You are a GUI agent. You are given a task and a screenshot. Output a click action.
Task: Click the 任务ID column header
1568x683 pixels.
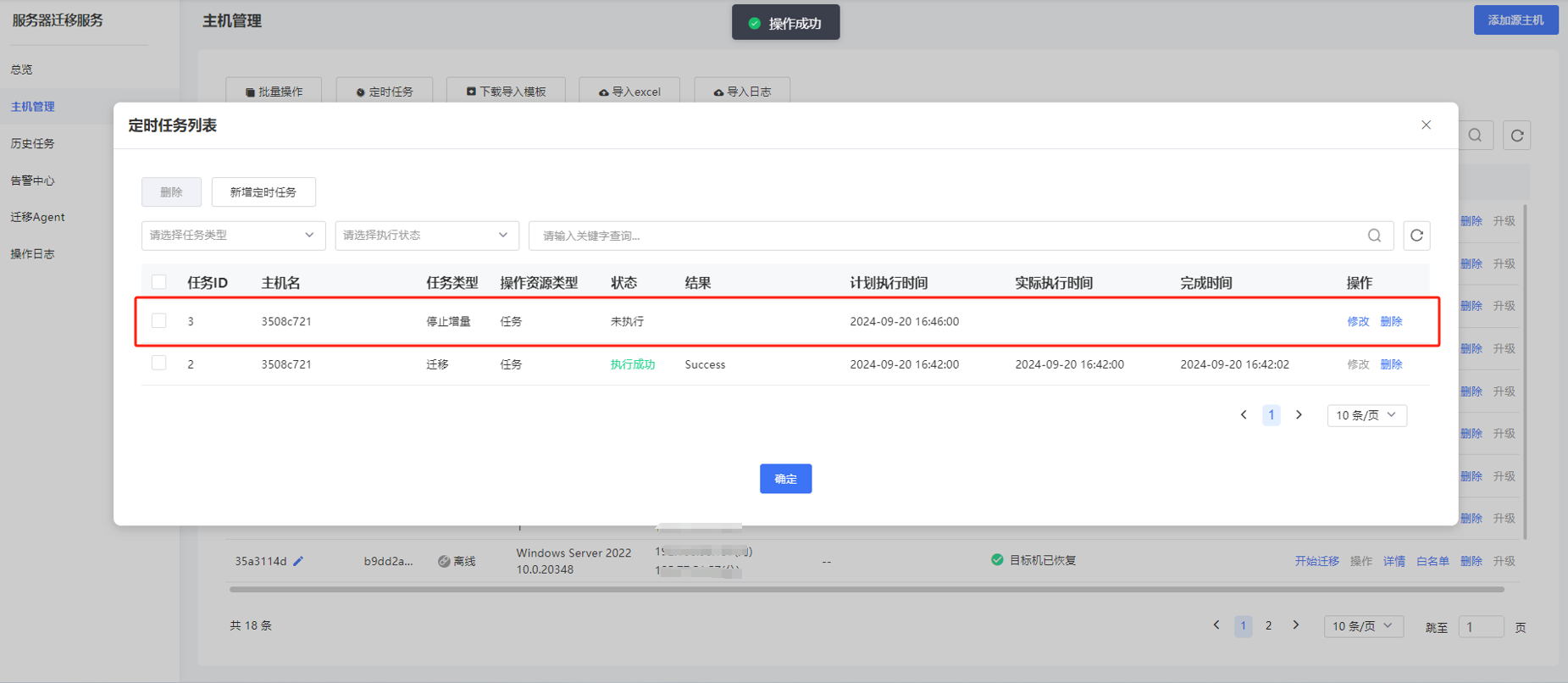click(x=208, y=283)
